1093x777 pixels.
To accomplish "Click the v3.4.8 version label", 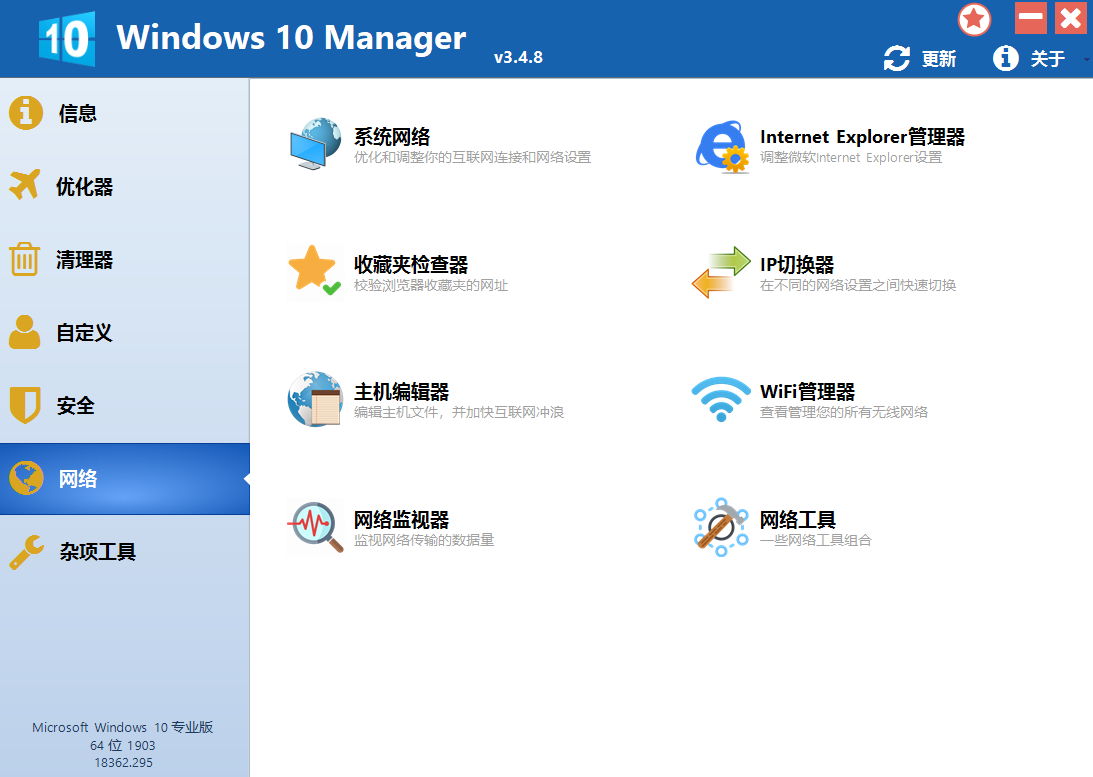I will 518,58.
